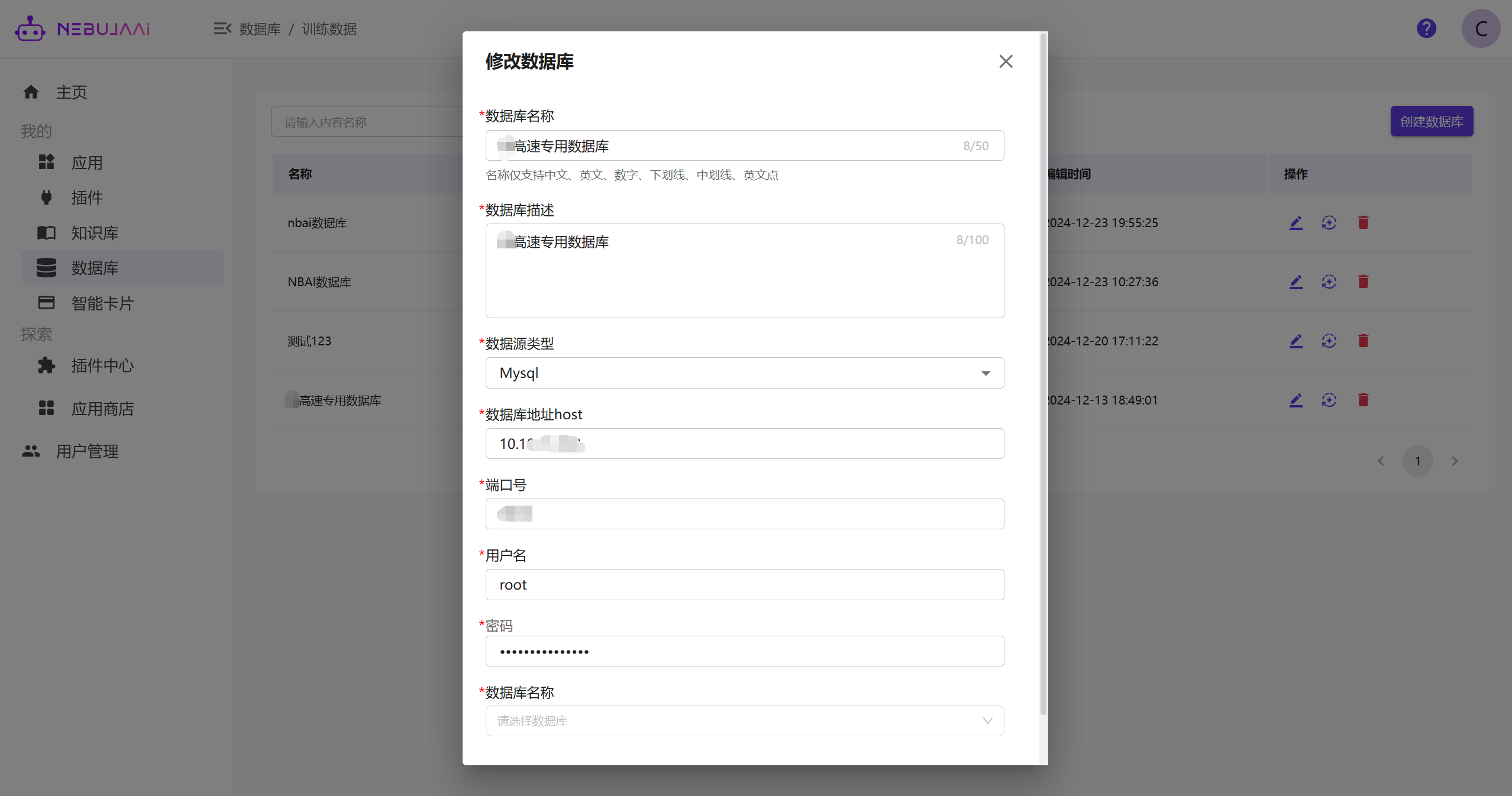Click the help question mark icon
This screenshot has width=1512, height=796.
(1426, 28)
